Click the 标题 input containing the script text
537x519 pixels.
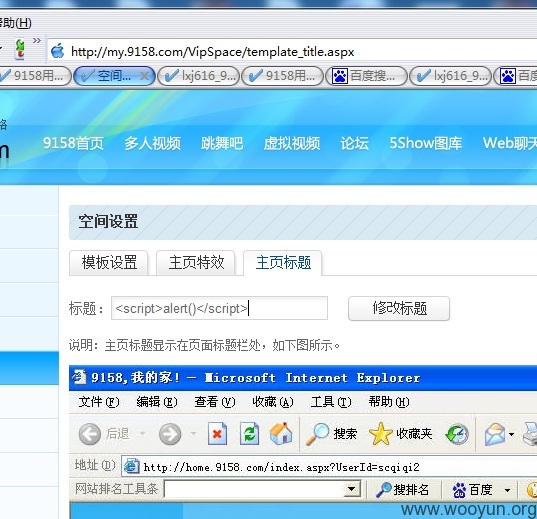[x=219, y=308]
